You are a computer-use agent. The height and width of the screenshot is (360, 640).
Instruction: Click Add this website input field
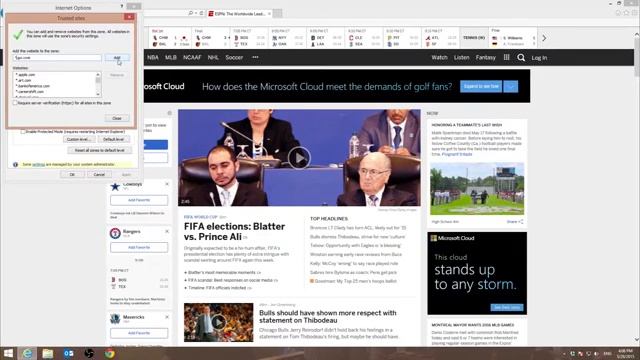[x=57, y=58]
